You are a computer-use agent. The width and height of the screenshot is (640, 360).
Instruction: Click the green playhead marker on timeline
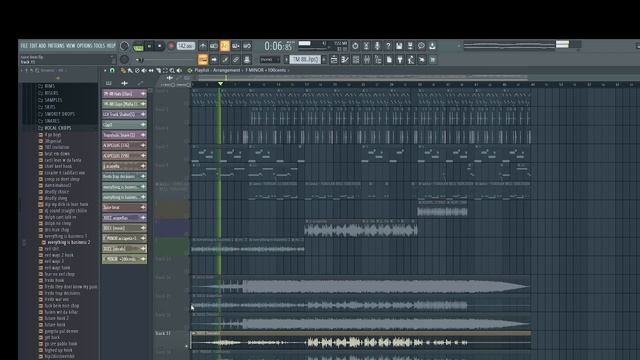click(220, 84)
